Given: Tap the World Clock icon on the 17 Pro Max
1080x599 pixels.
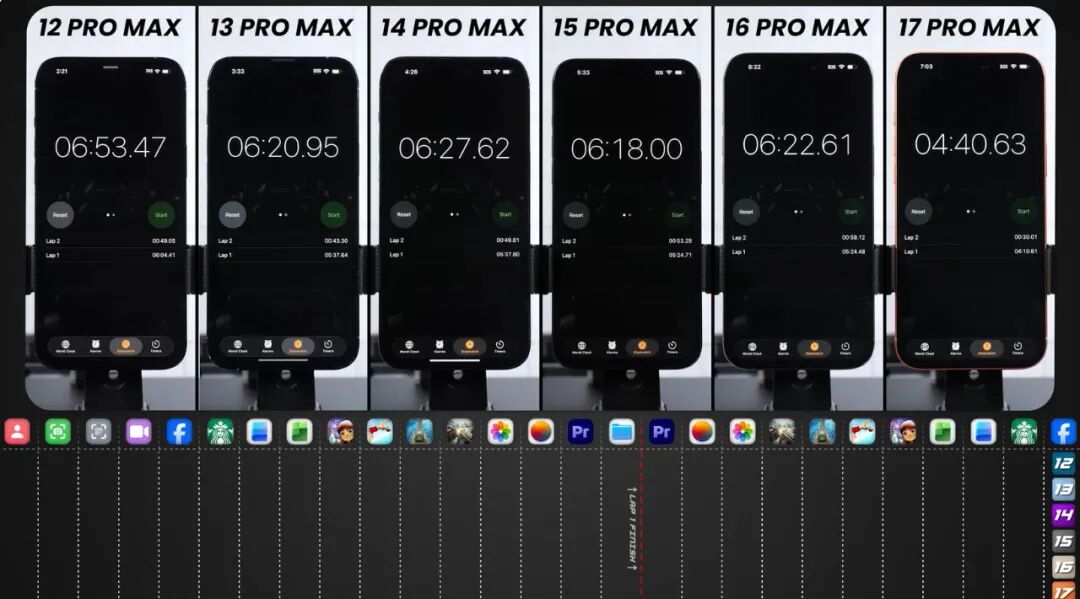Looking at the screenshot, I should click(x=925, y=345).
